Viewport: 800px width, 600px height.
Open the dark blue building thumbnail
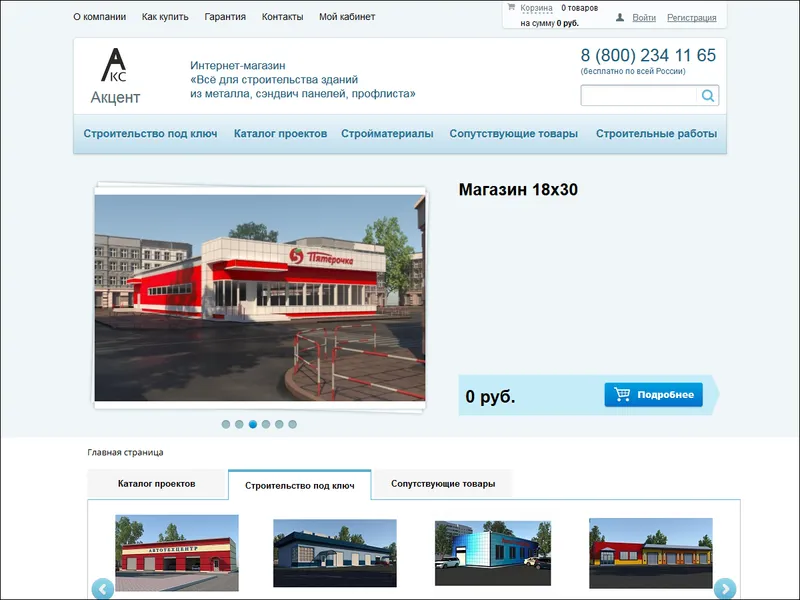pyautogui.click(x=335, y=553)
